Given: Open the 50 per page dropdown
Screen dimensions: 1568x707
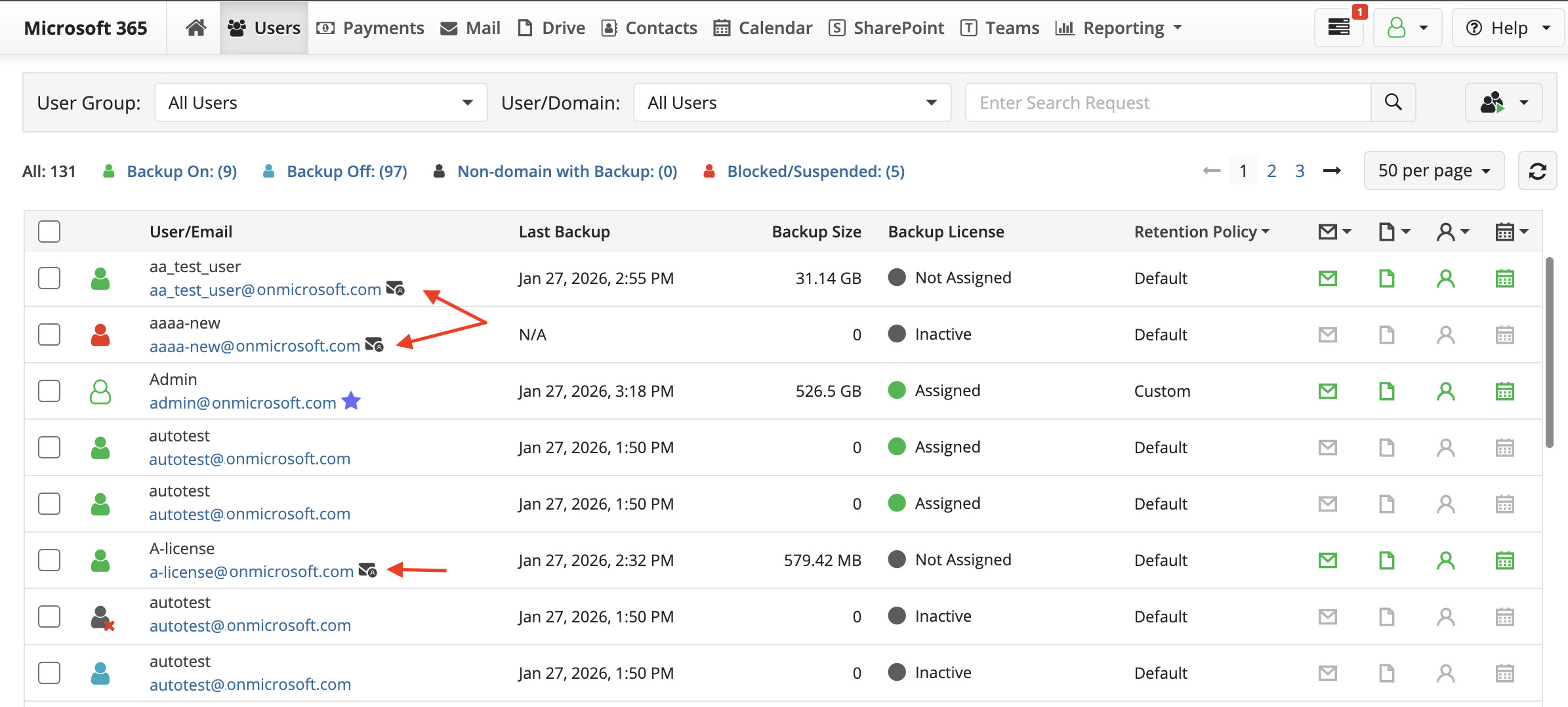Looking at the screenshot, I should 1434,171.
